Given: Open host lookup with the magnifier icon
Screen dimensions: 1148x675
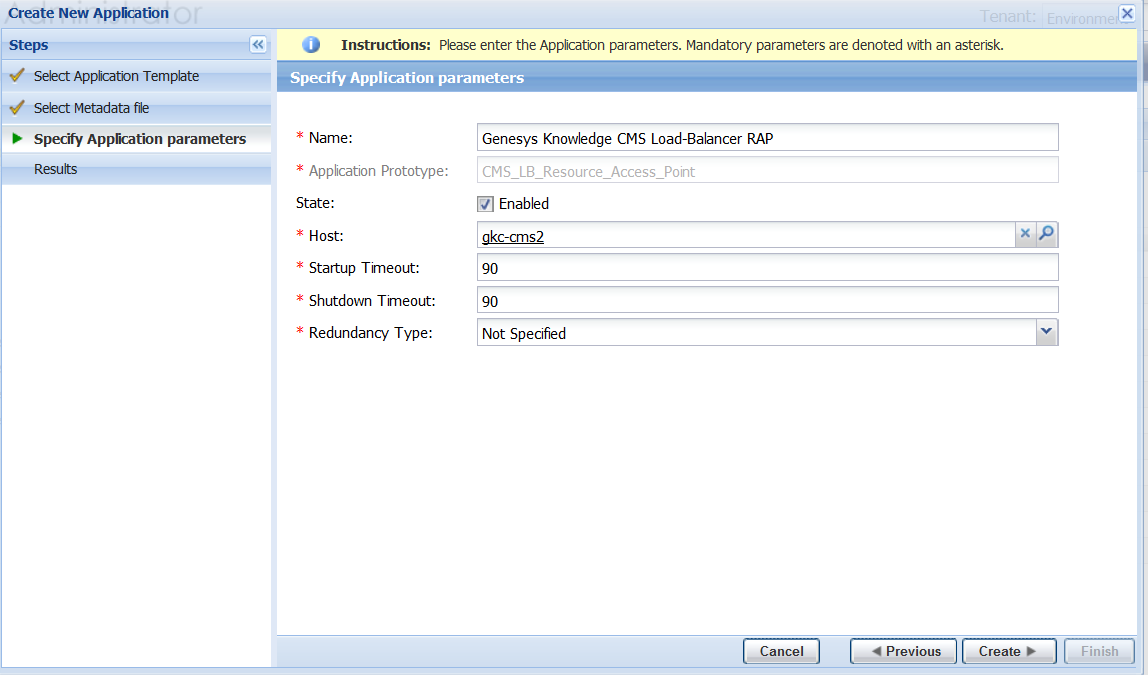Looking at the screenshot, I should tap(1046, 233).
